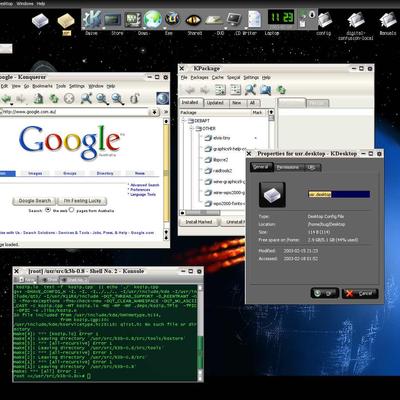400x400 pixels.
Task: Open the Special menu in KPackage
Action: tap(233, 77)
